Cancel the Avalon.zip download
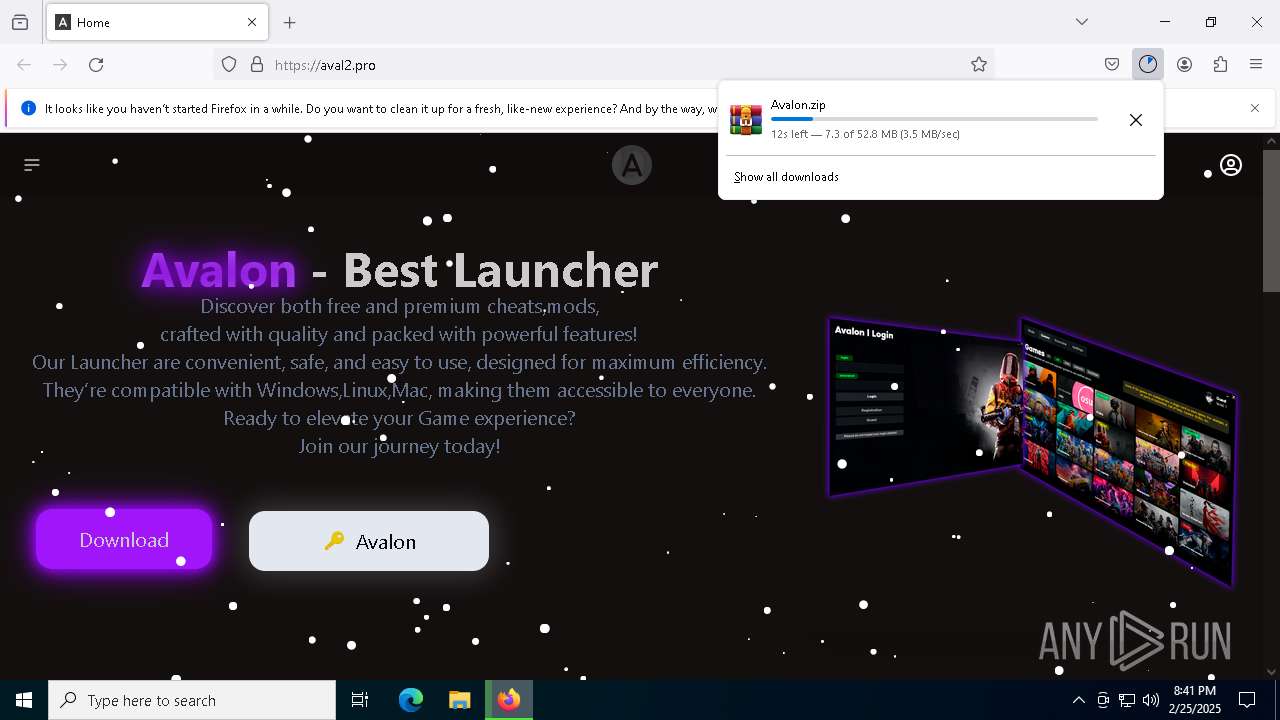Image resolution: width=1280 pixels, height=720 pixels. [x=1136, y=120]
